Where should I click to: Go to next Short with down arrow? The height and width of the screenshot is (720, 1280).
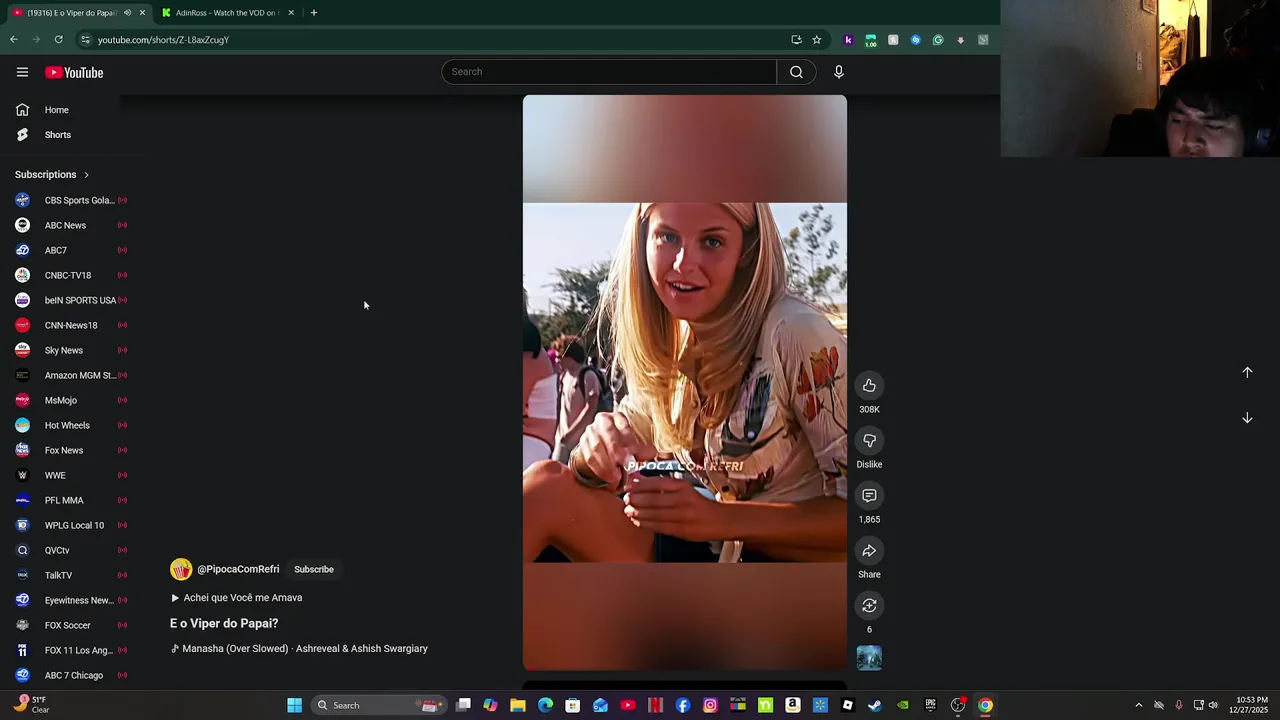pyautogui.click(x=1247, y=418)
